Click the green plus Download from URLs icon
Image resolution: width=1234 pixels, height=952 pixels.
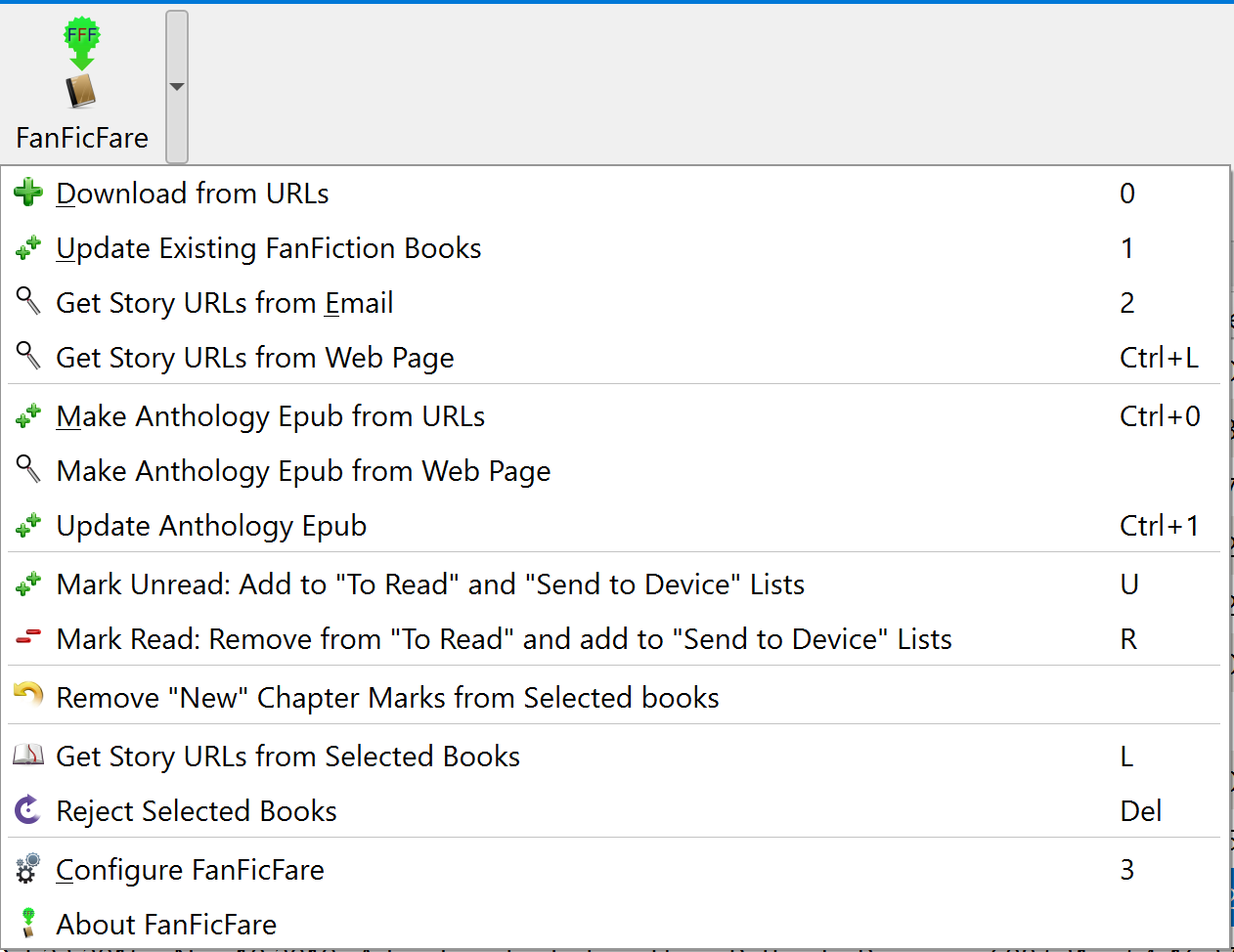28,193
